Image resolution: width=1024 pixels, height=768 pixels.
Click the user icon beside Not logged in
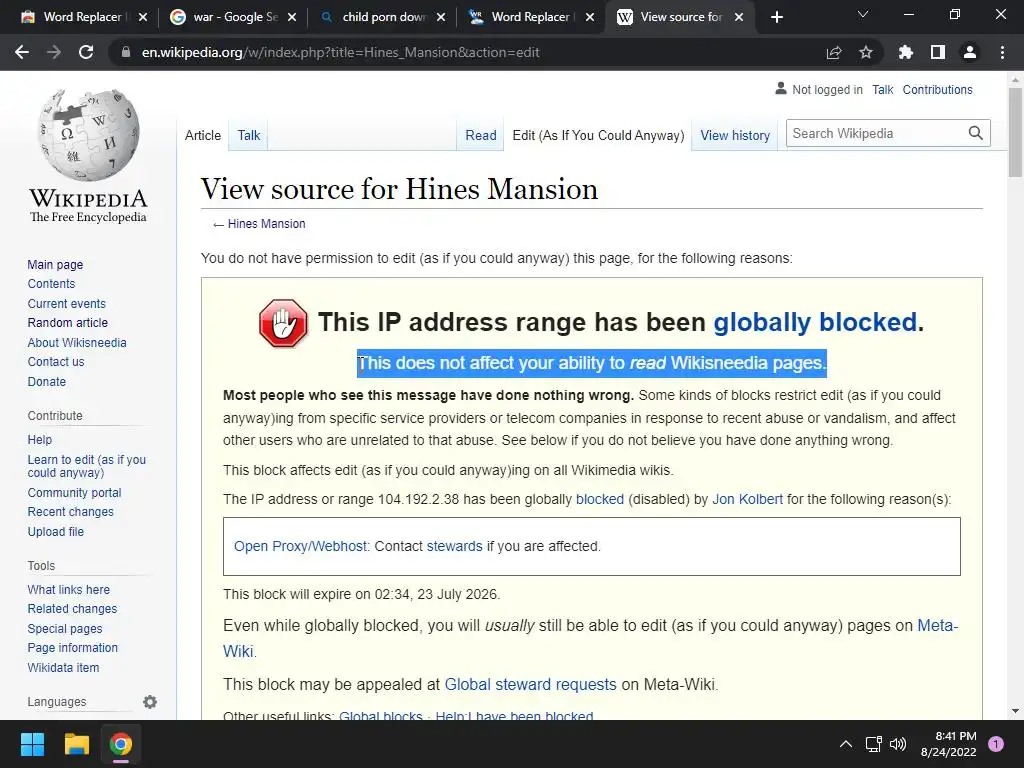(780, 88)
